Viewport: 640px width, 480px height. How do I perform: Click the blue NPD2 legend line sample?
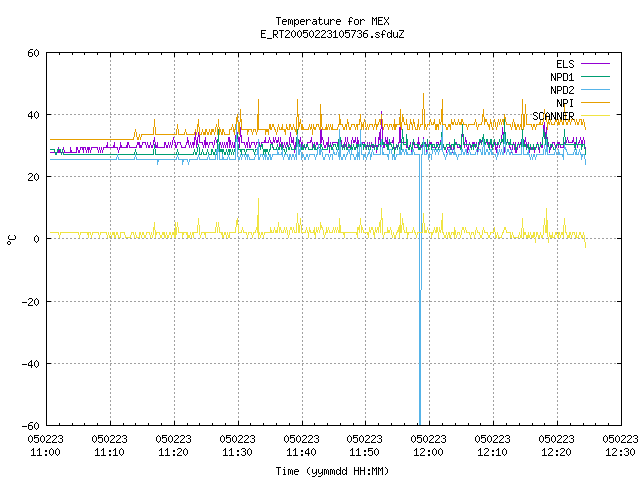coord(595,90)
